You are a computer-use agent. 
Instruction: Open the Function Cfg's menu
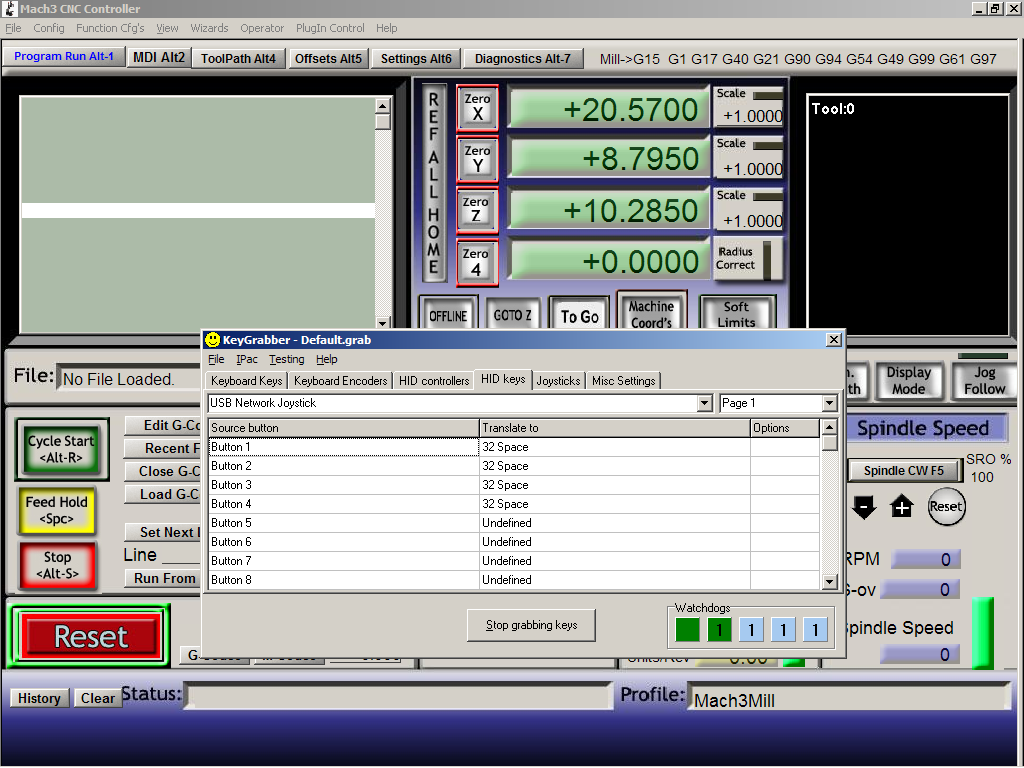tap(110, 28)
